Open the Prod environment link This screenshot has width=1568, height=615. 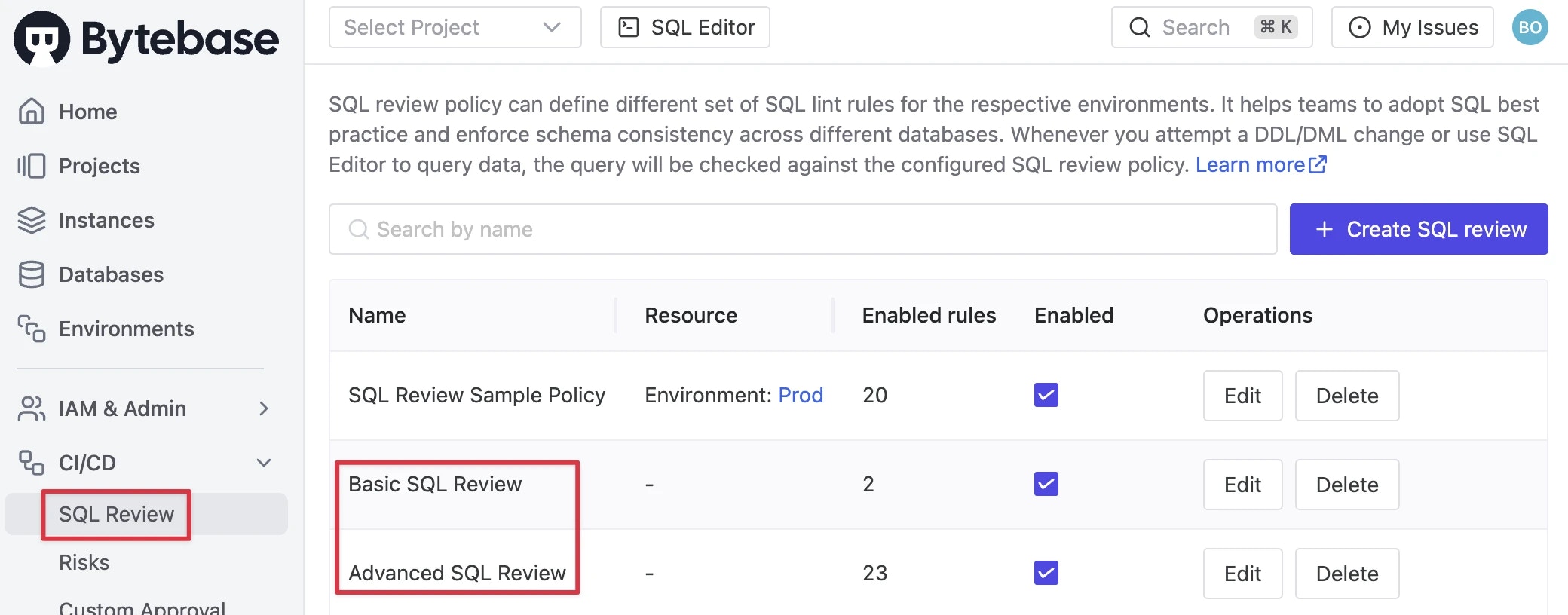(801, 395)
